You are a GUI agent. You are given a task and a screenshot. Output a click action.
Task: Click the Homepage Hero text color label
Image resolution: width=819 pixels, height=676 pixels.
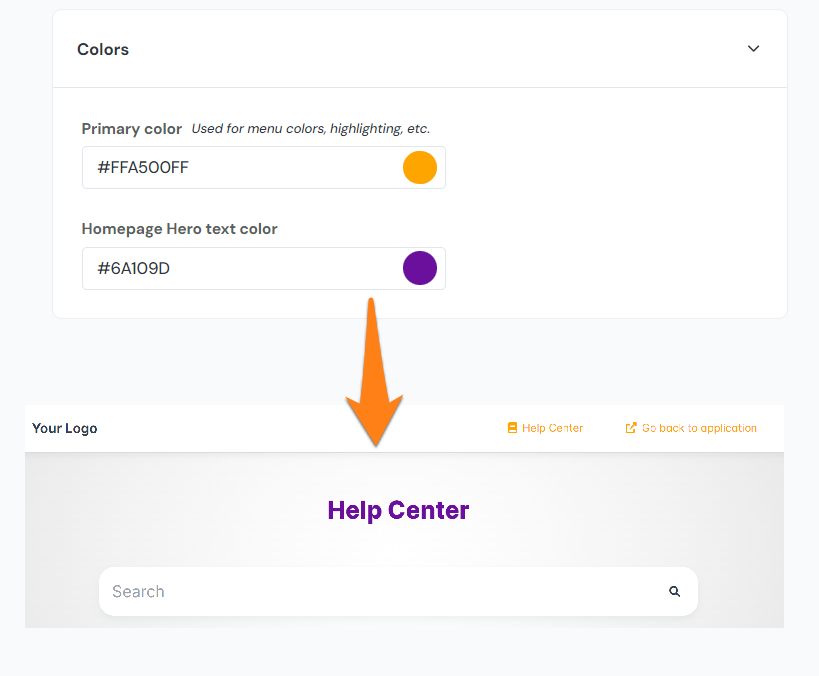tap(179, 228)
